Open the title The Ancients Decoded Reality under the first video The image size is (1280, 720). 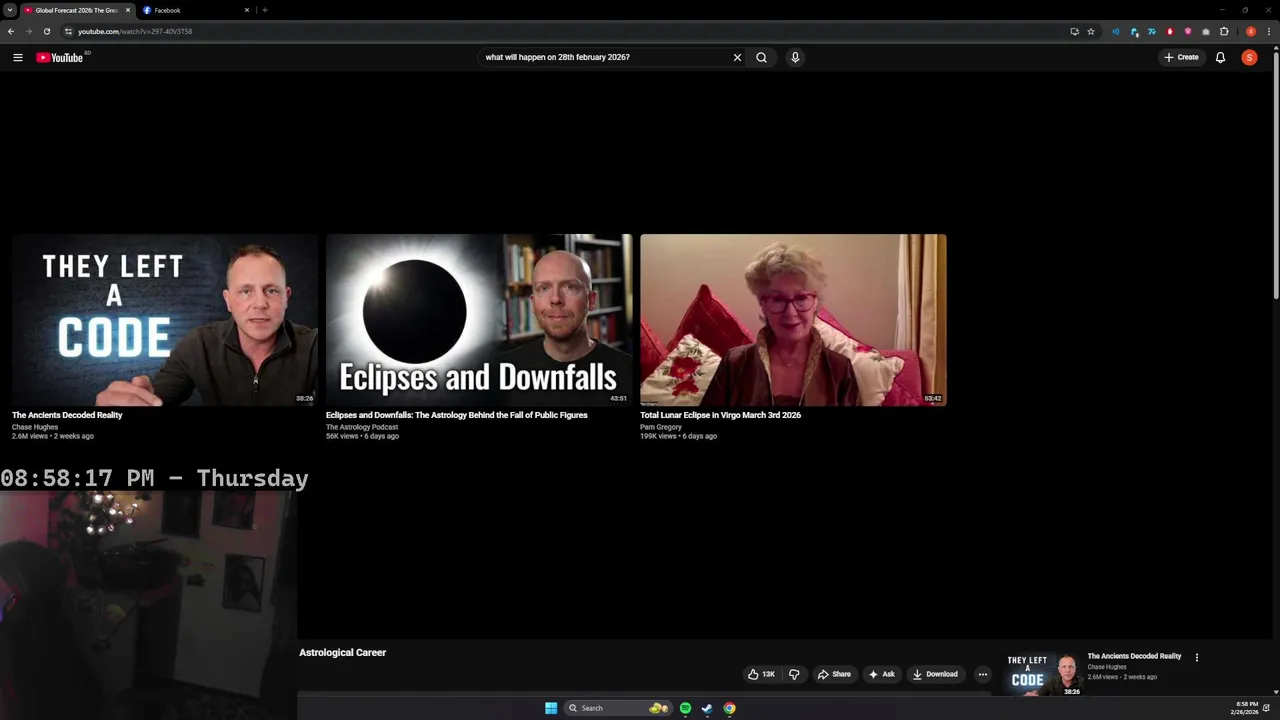(x=67, y=415)
